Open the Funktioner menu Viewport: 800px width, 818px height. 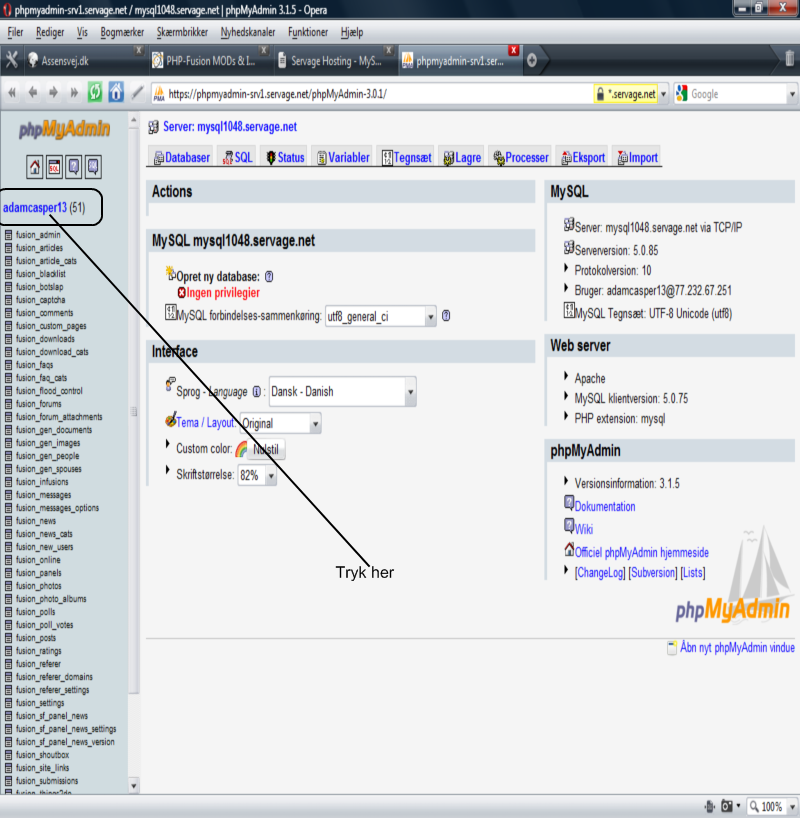308,32
